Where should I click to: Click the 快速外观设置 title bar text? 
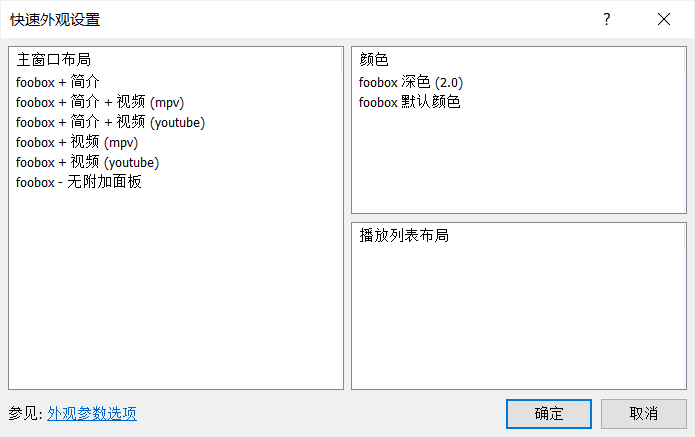55,20
